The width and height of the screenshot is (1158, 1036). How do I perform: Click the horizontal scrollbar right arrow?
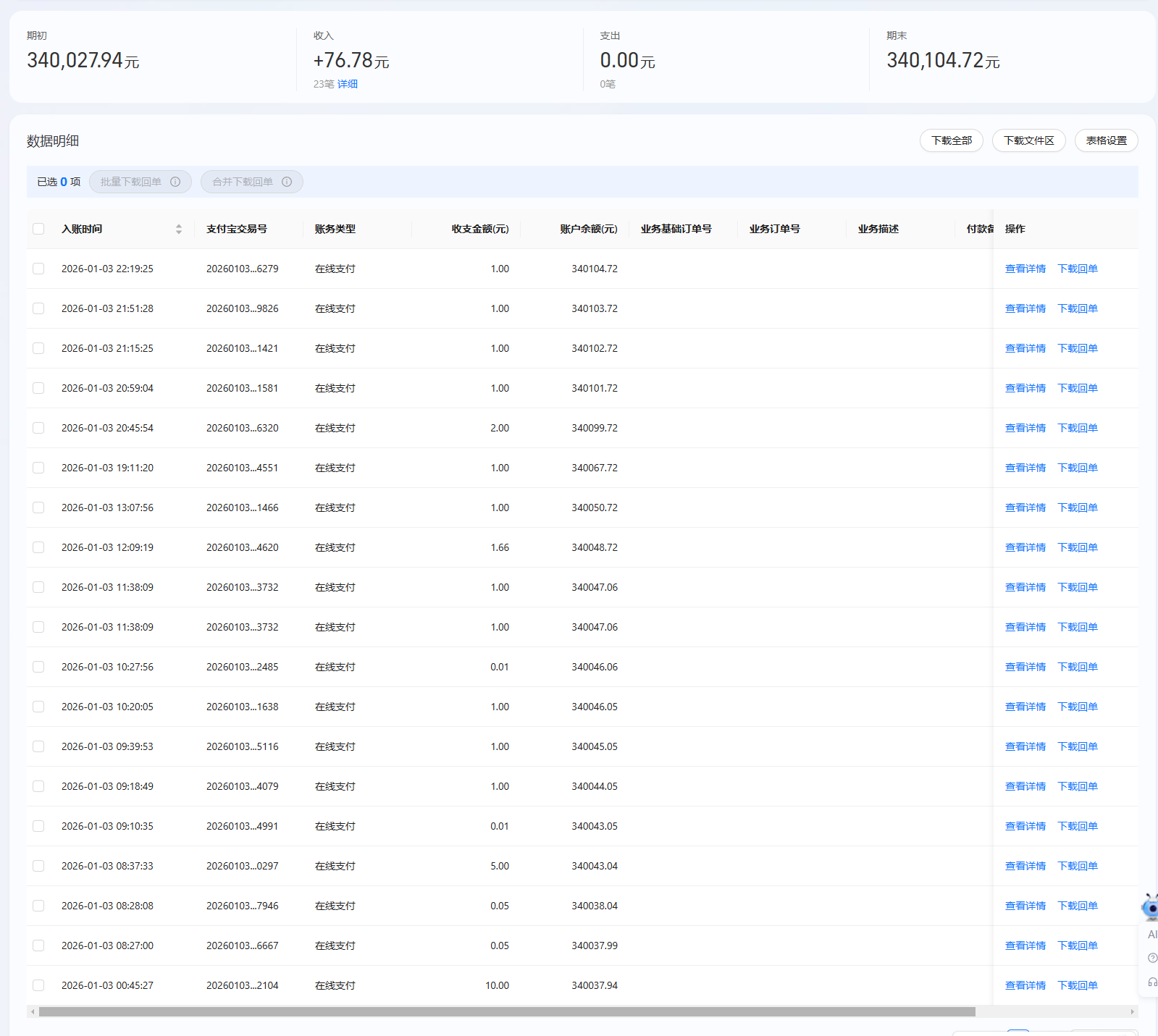(1132, 1011)
